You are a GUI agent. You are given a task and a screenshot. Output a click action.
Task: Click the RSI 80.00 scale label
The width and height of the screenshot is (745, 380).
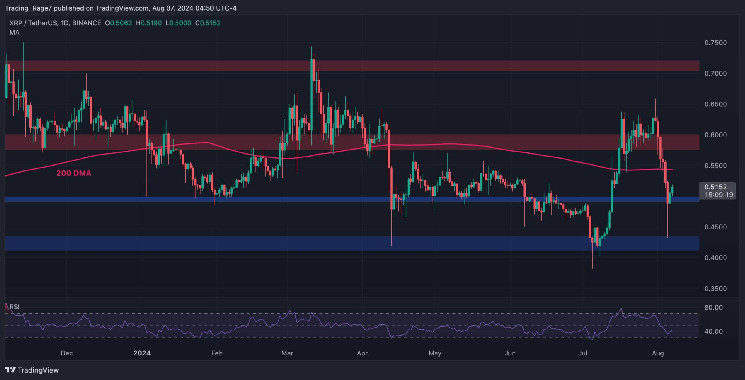click(714, 307)
